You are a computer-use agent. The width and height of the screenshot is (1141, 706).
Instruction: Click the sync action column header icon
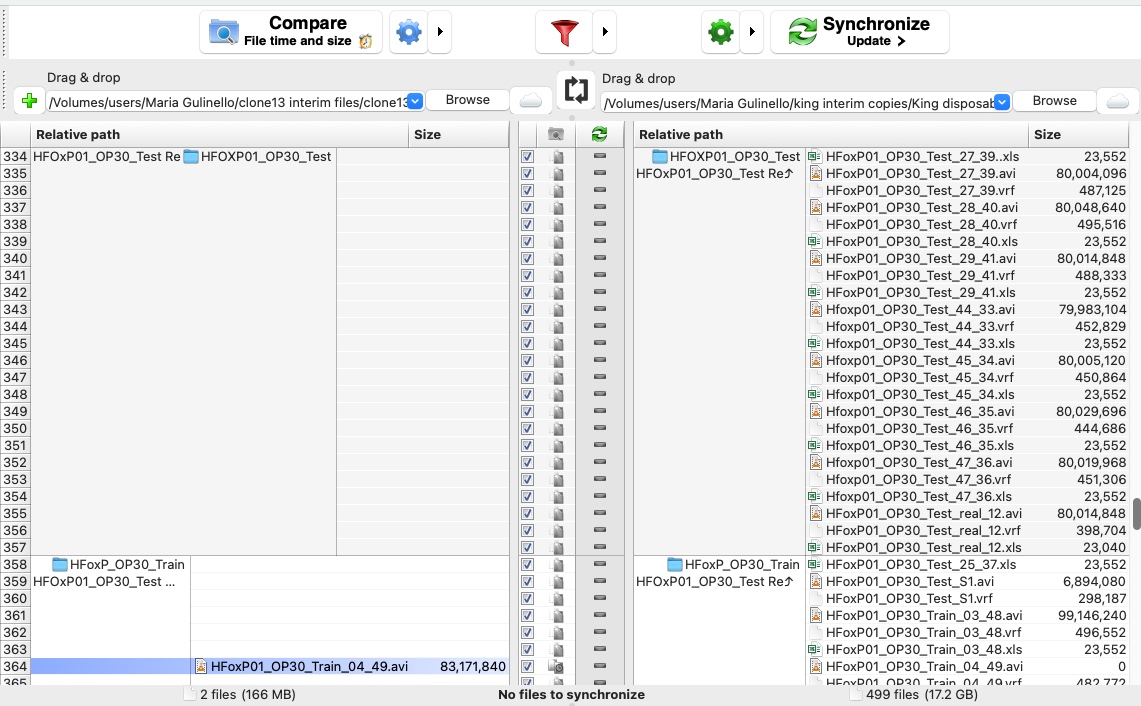click(x=600, y=134)
